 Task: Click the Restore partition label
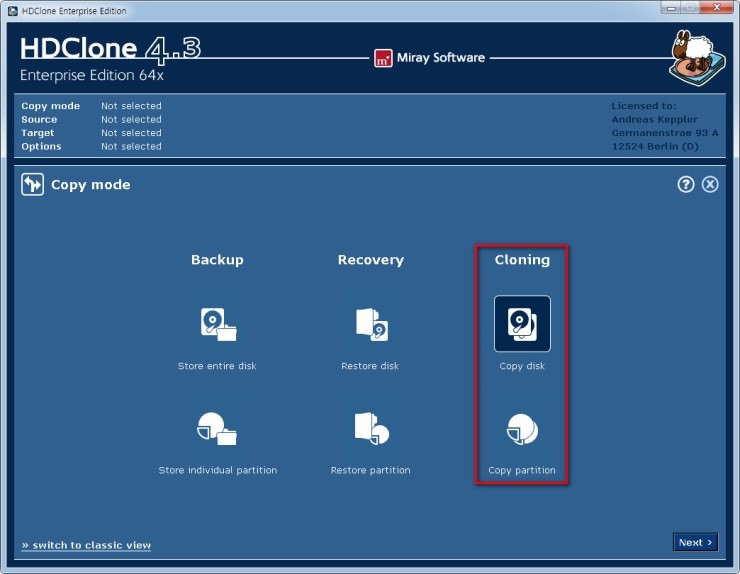[370, 470]
